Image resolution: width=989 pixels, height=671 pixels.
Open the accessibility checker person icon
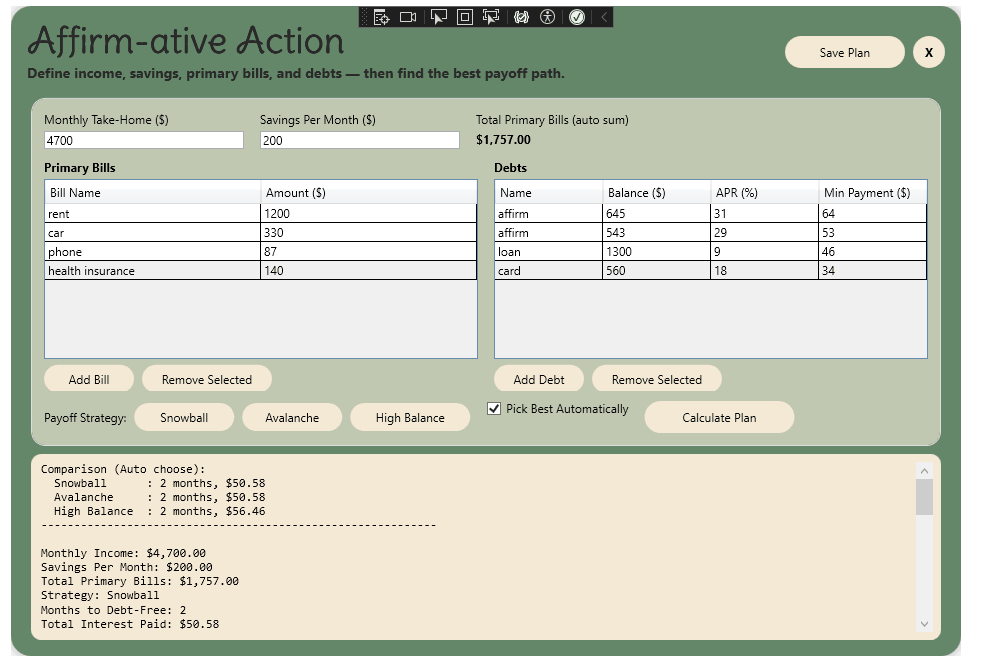coord(547,17)
